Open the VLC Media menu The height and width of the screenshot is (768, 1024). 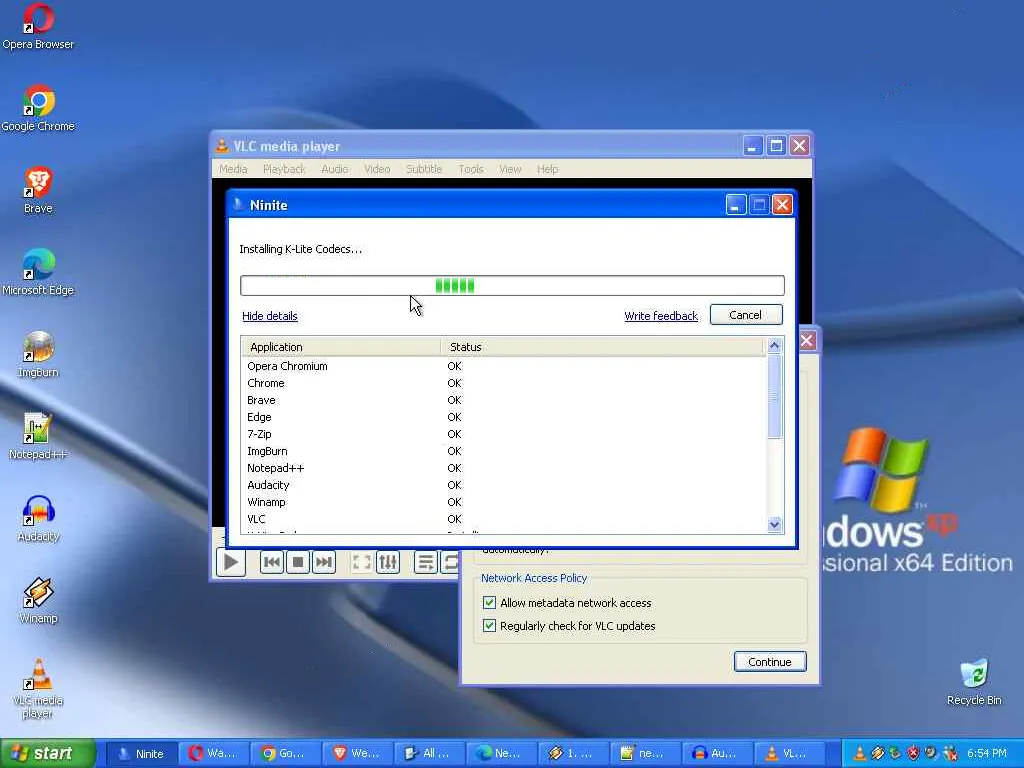(233, 169)
